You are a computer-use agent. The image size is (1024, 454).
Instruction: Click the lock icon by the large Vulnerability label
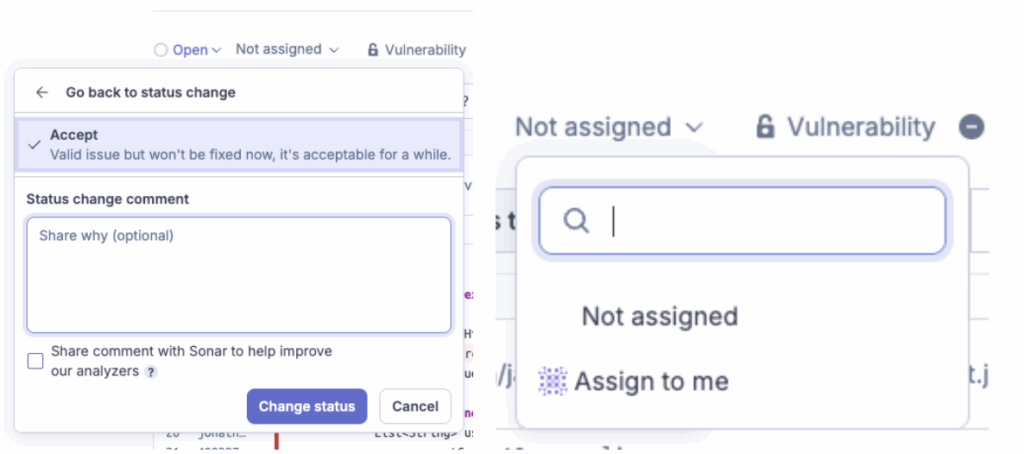point(765,127)
